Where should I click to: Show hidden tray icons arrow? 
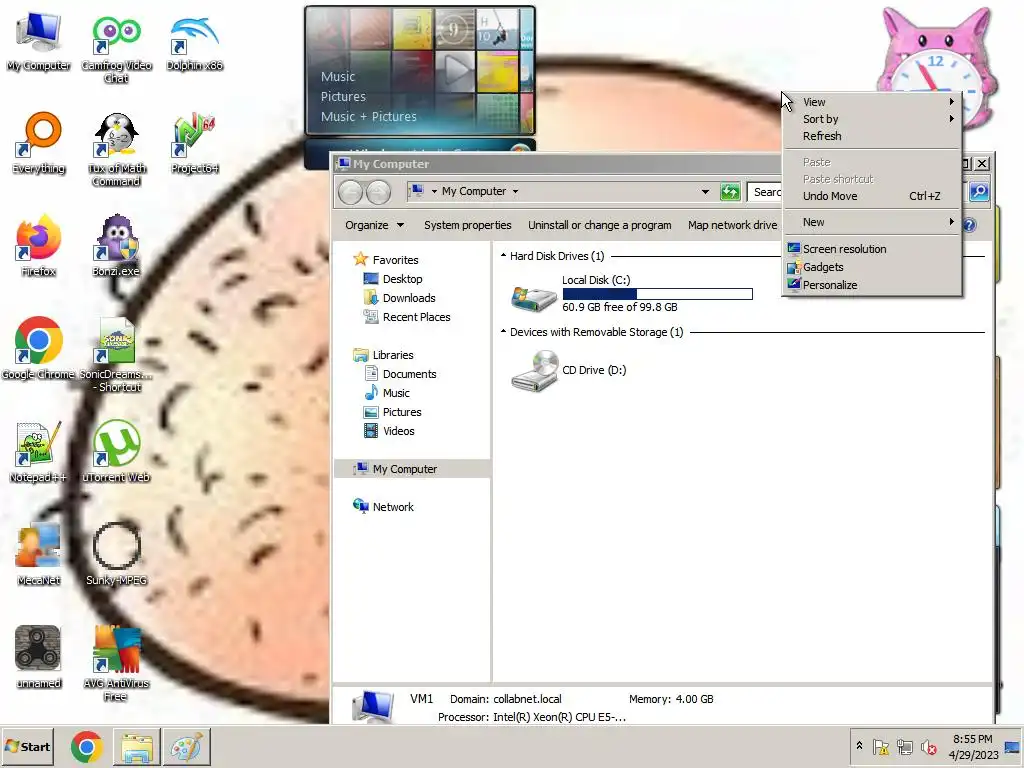pyautogui.click(x=859, y=746)
